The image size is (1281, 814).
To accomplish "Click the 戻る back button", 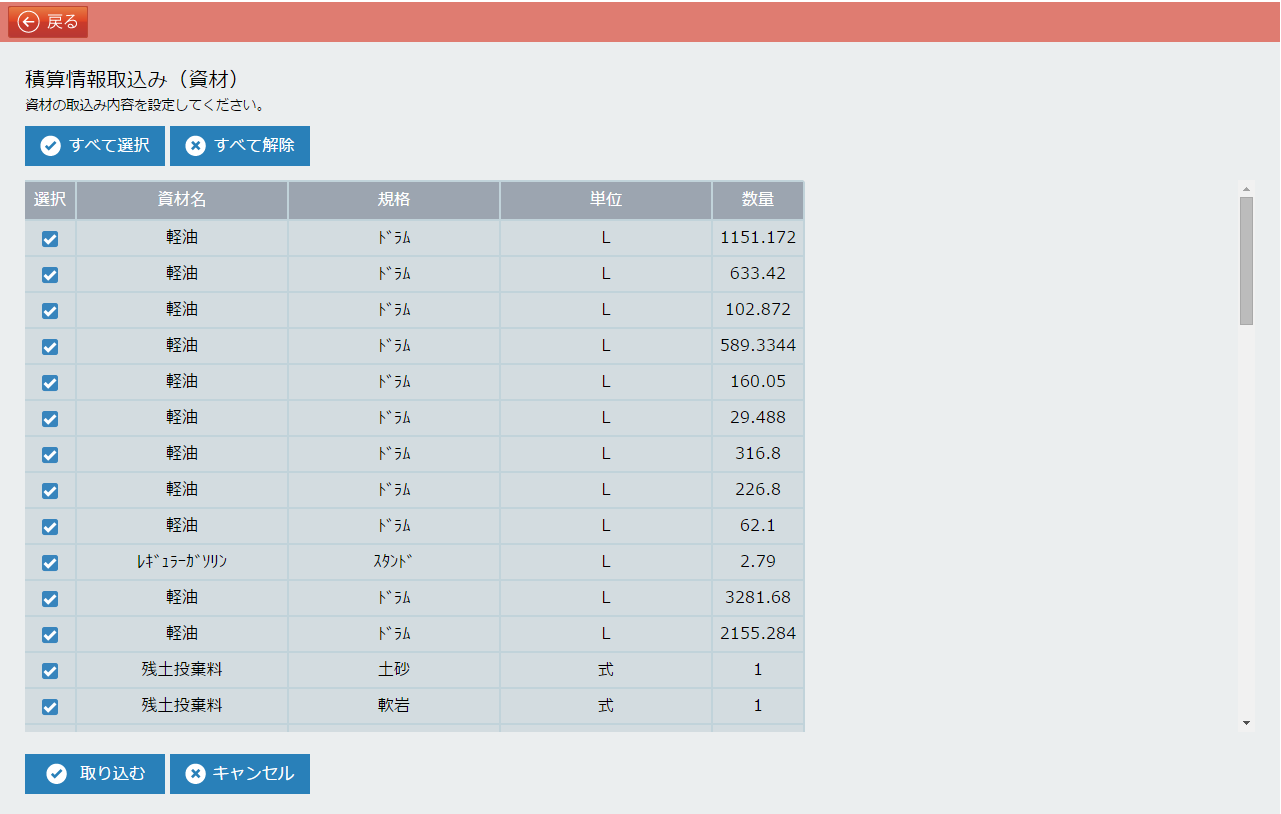I will point(48,22).
